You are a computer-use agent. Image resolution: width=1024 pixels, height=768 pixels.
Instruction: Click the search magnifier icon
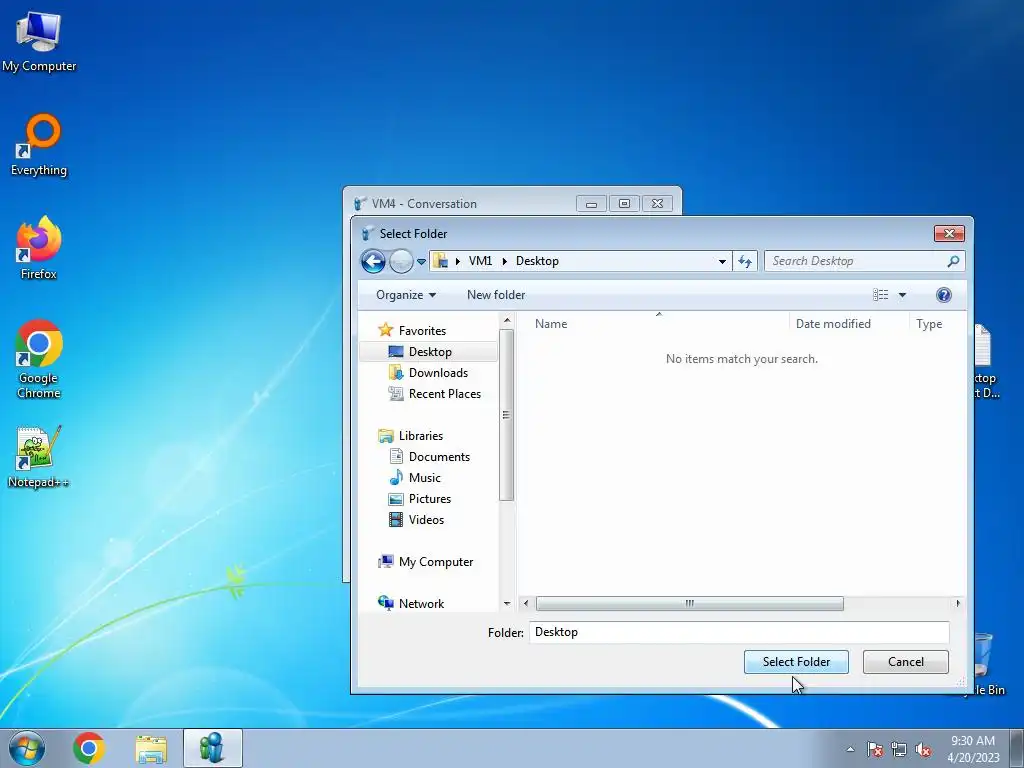[x=953, y=261]
